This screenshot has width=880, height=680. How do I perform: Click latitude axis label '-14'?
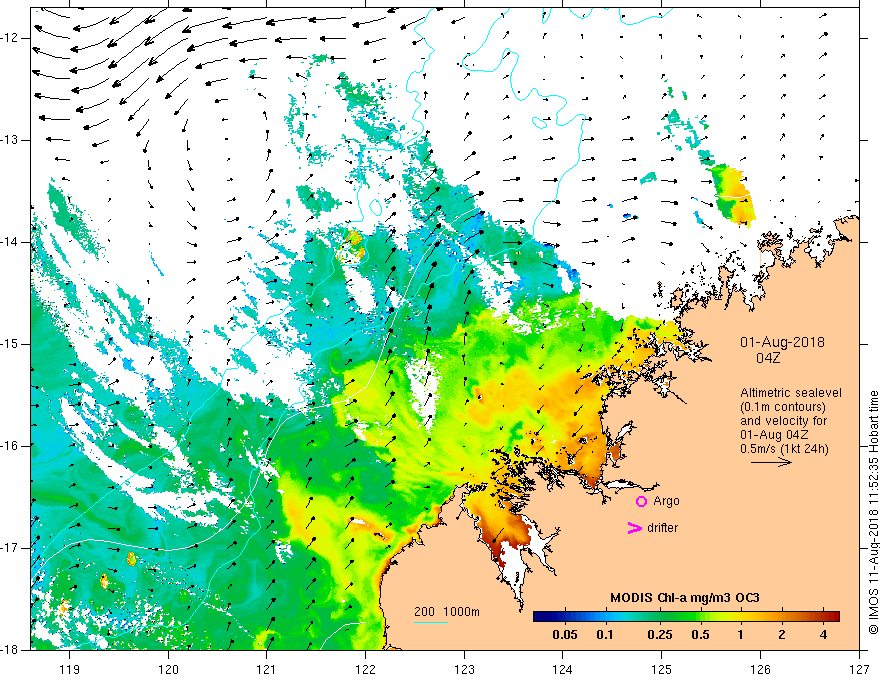pos(11,242)
